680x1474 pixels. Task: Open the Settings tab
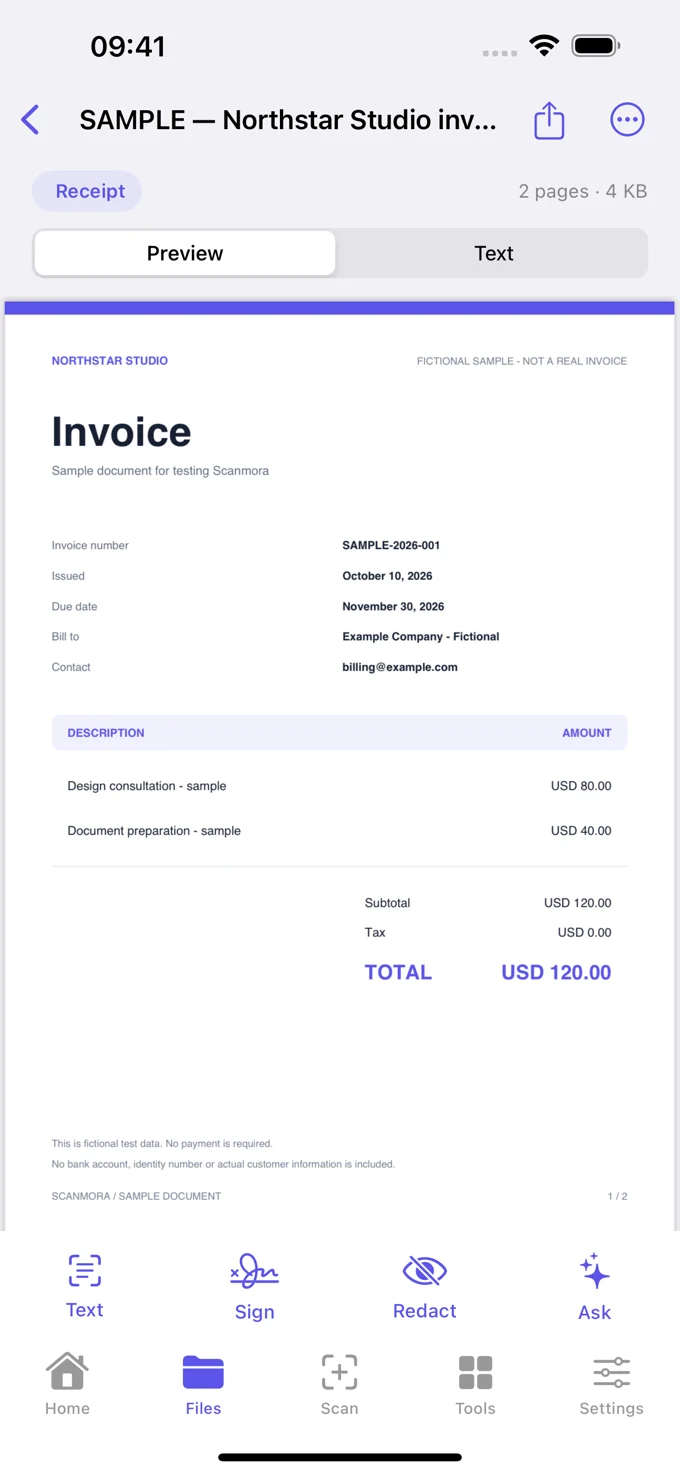pyautogui.click(x=611, y=1384)
